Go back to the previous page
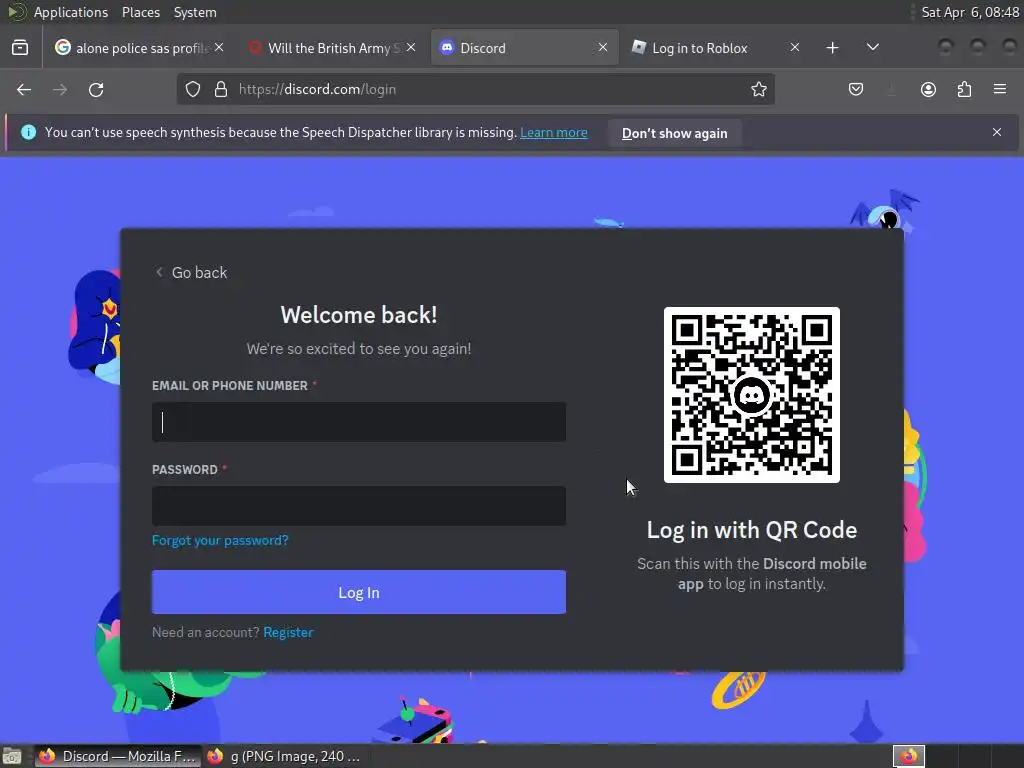The height and width of the screenshot is (768, 1024). pos(24,89)
